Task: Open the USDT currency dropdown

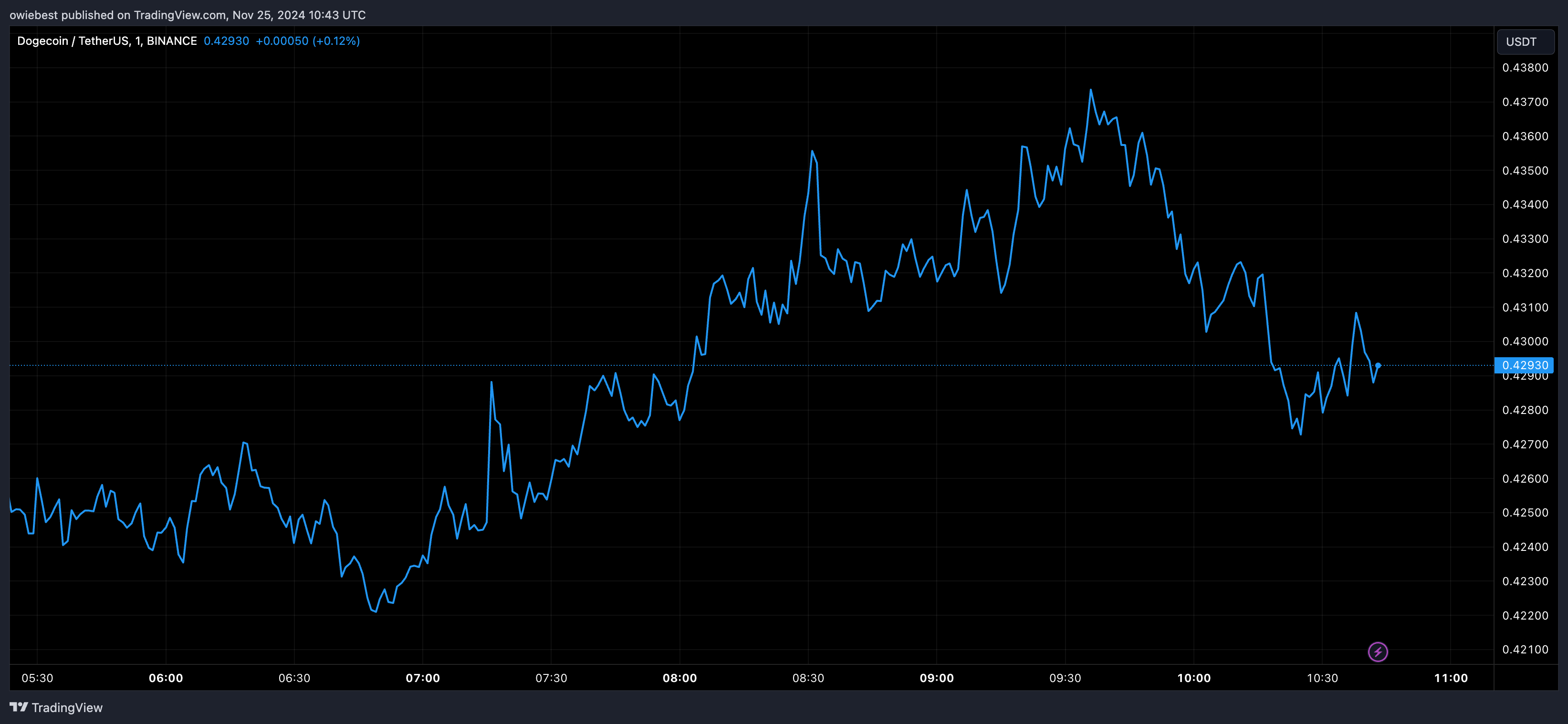Action: (1525, 41)
